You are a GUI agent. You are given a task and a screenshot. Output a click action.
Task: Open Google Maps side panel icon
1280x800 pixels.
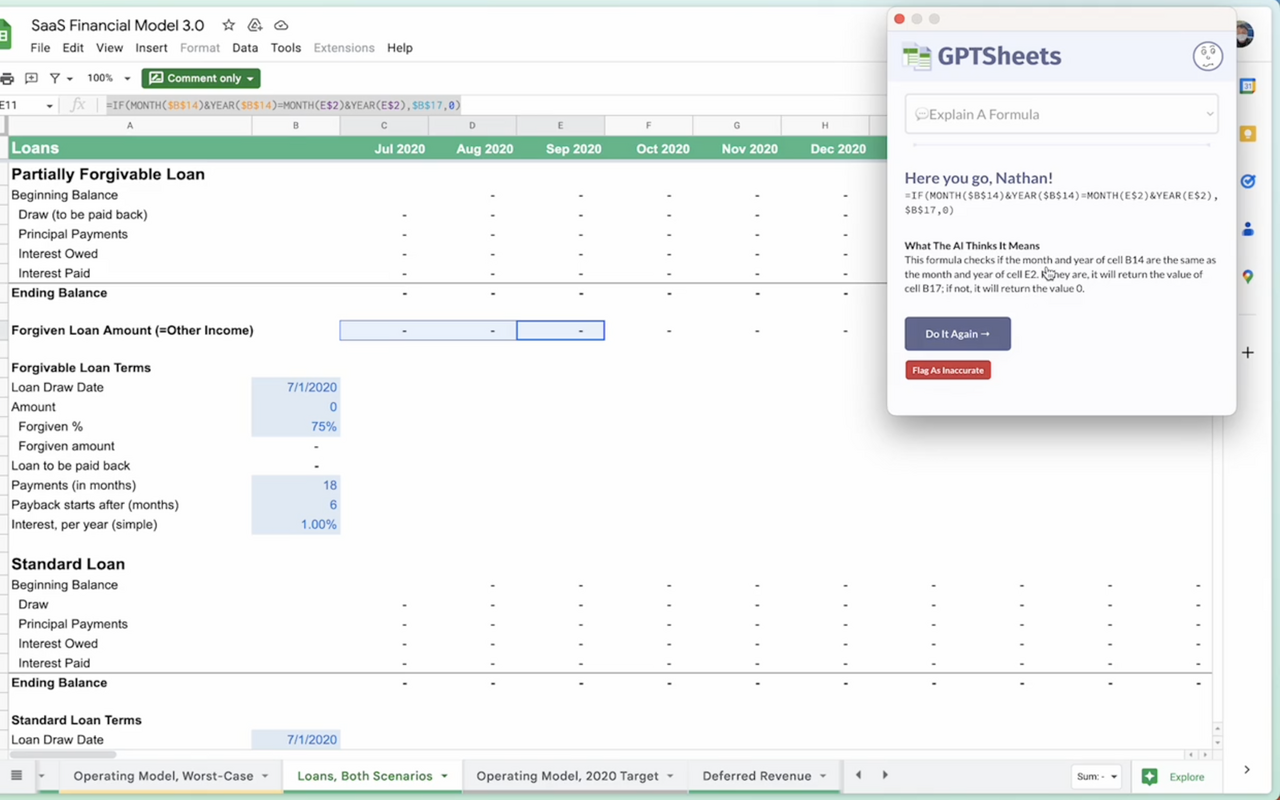tap(1248, 277)
